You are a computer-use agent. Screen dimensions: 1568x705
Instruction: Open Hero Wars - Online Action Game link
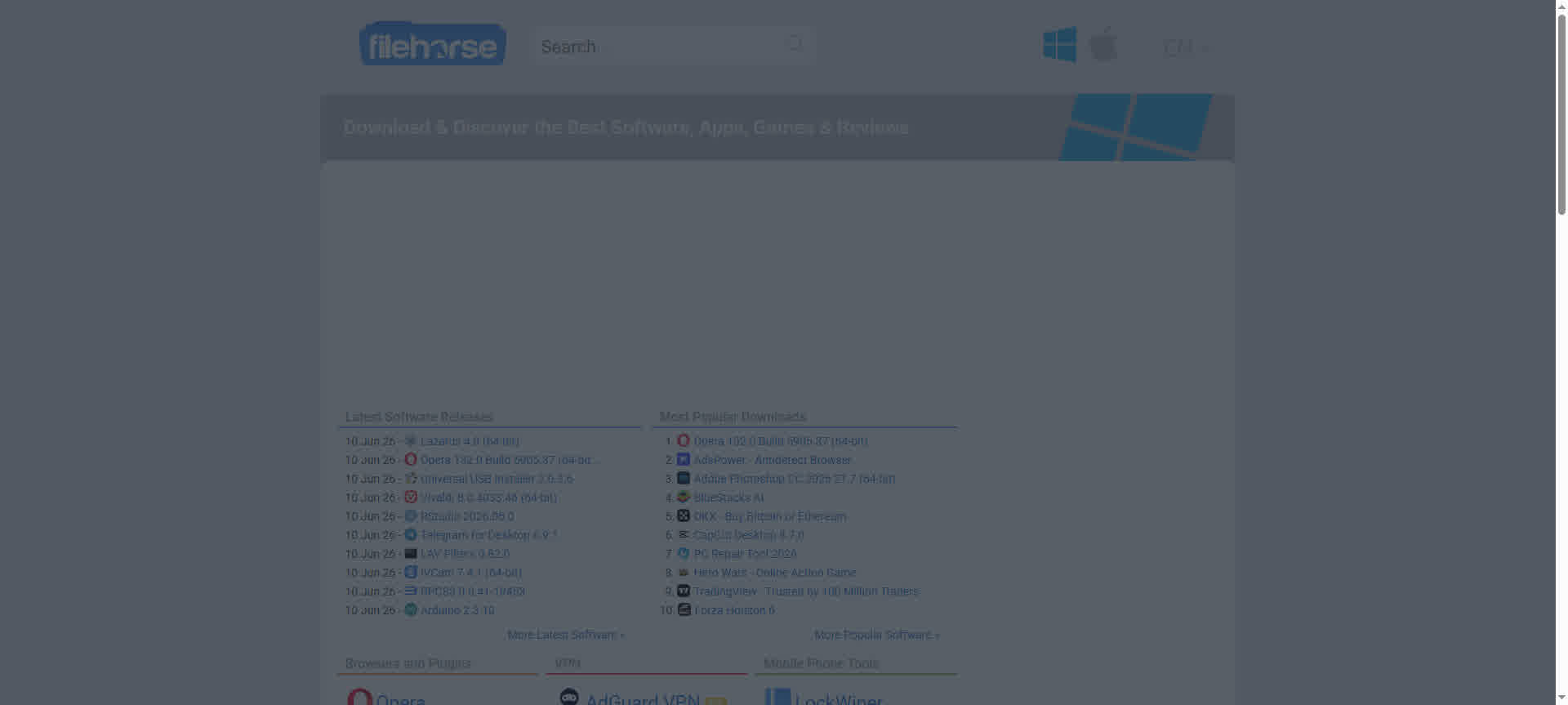(x=775, y=573)
